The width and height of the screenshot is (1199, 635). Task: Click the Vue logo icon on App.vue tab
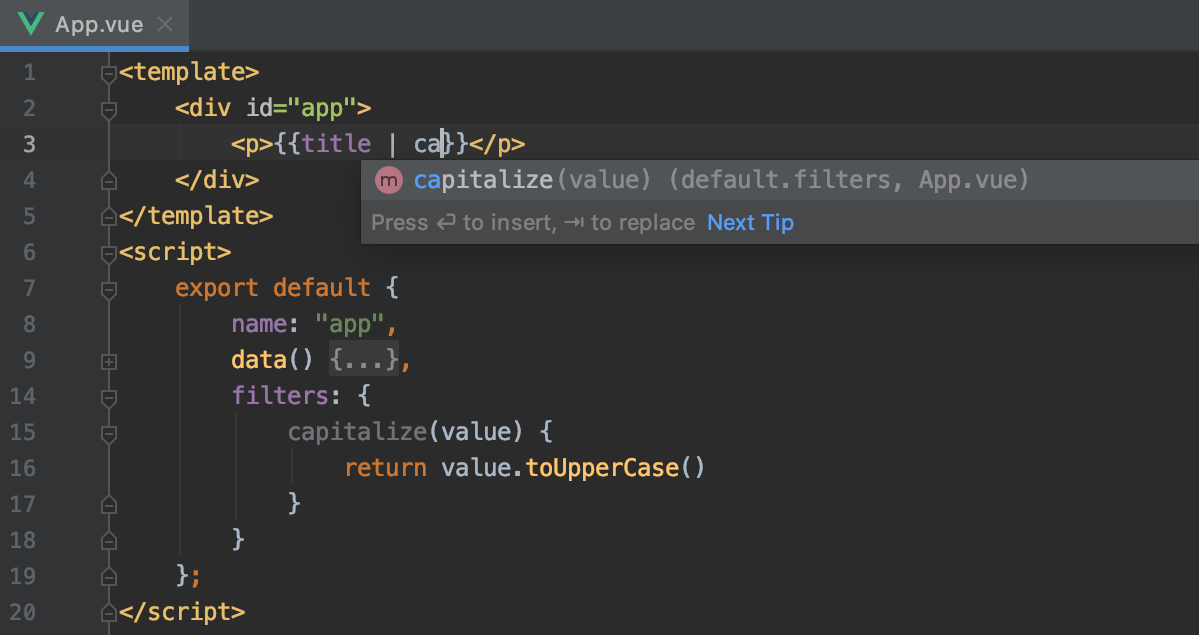[x=31, y=24]
